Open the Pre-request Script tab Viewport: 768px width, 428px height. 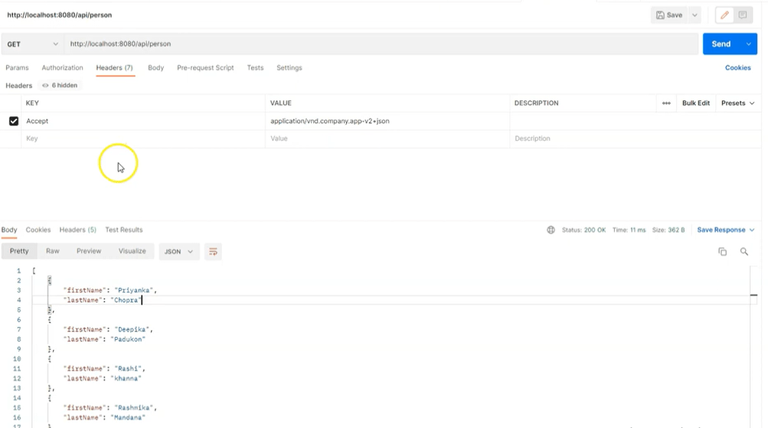pos(205,68)
